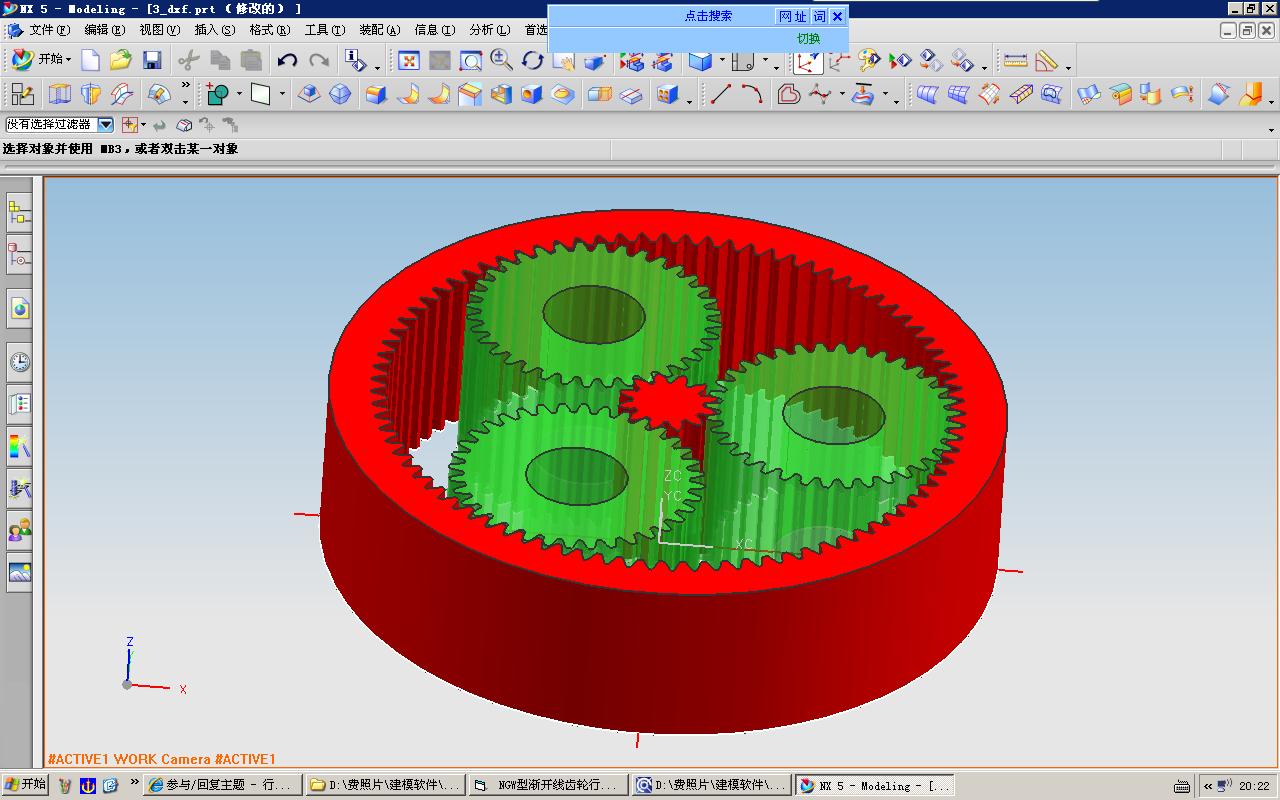This screenshot has height=800, width=1280.
Task: Click the Fit view icon
Action: (408, 61)
